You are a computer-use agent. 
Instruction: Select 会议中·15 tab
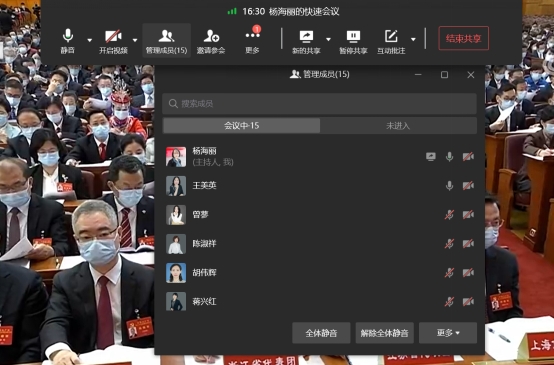click(241, 126)
